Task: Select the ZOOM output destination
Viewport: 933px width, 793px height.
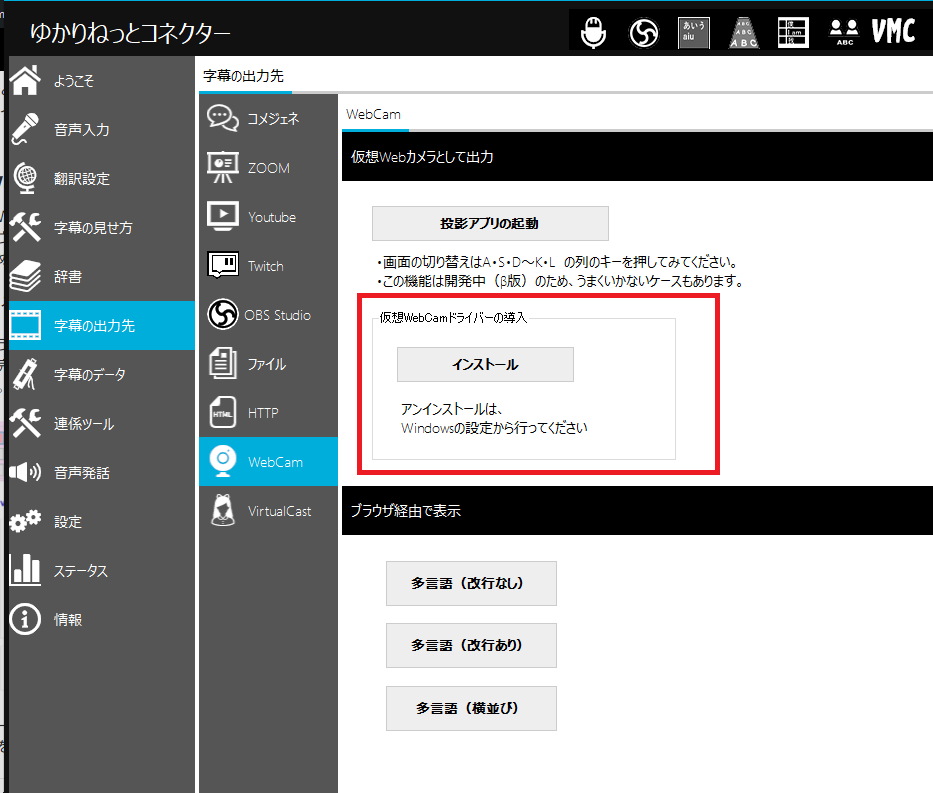Action: click(x=268, y=168)
